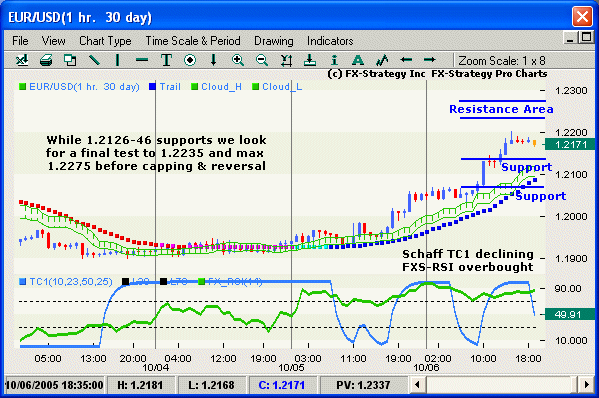Click the left arrow navigation icon

click(406, 60)
